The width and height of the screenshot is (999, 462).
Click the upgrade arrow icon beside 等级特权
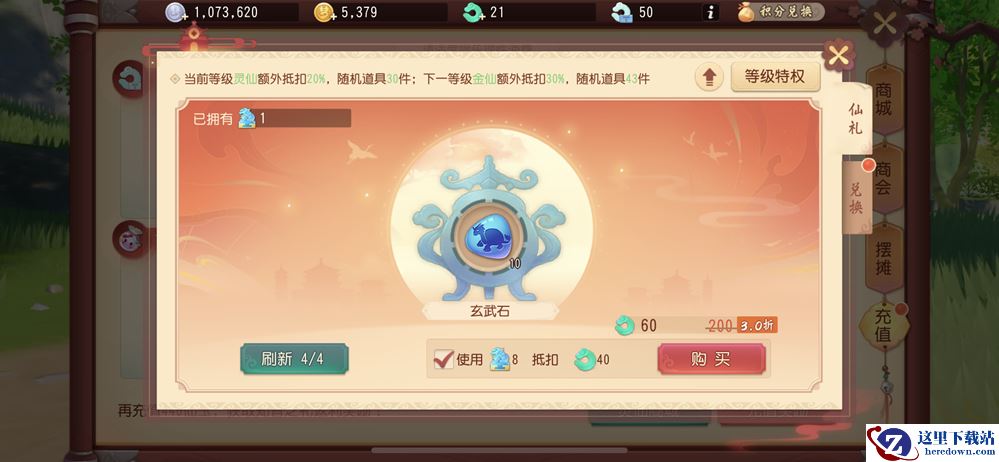(x=709, y=78)
